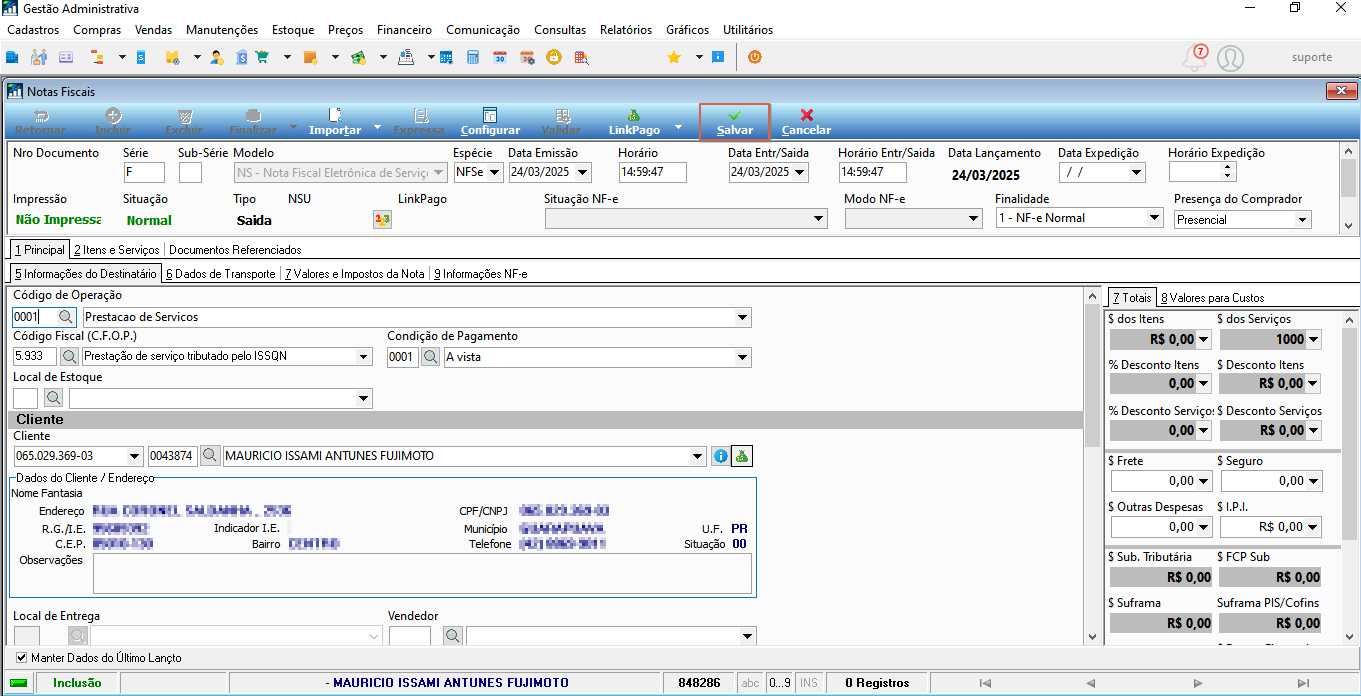Image resolution: width=1361 pixels, height=696 pixels.
Task: Open the Financeiro menu
Action: click(404, 30)
